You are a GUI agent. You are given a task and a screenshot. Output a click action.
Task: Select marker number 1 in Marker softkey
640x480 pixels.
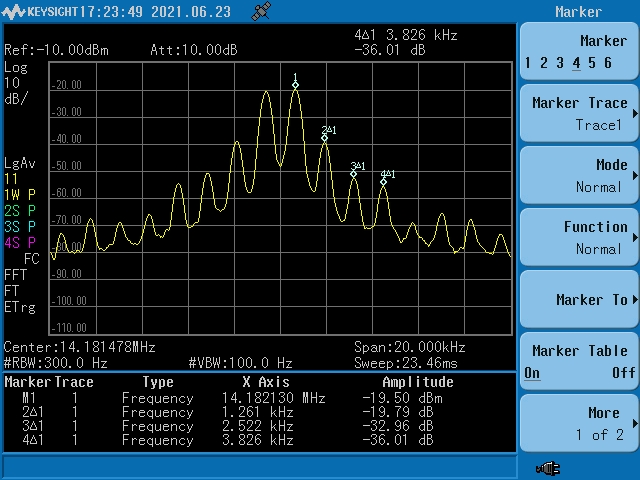click(528, 63)
